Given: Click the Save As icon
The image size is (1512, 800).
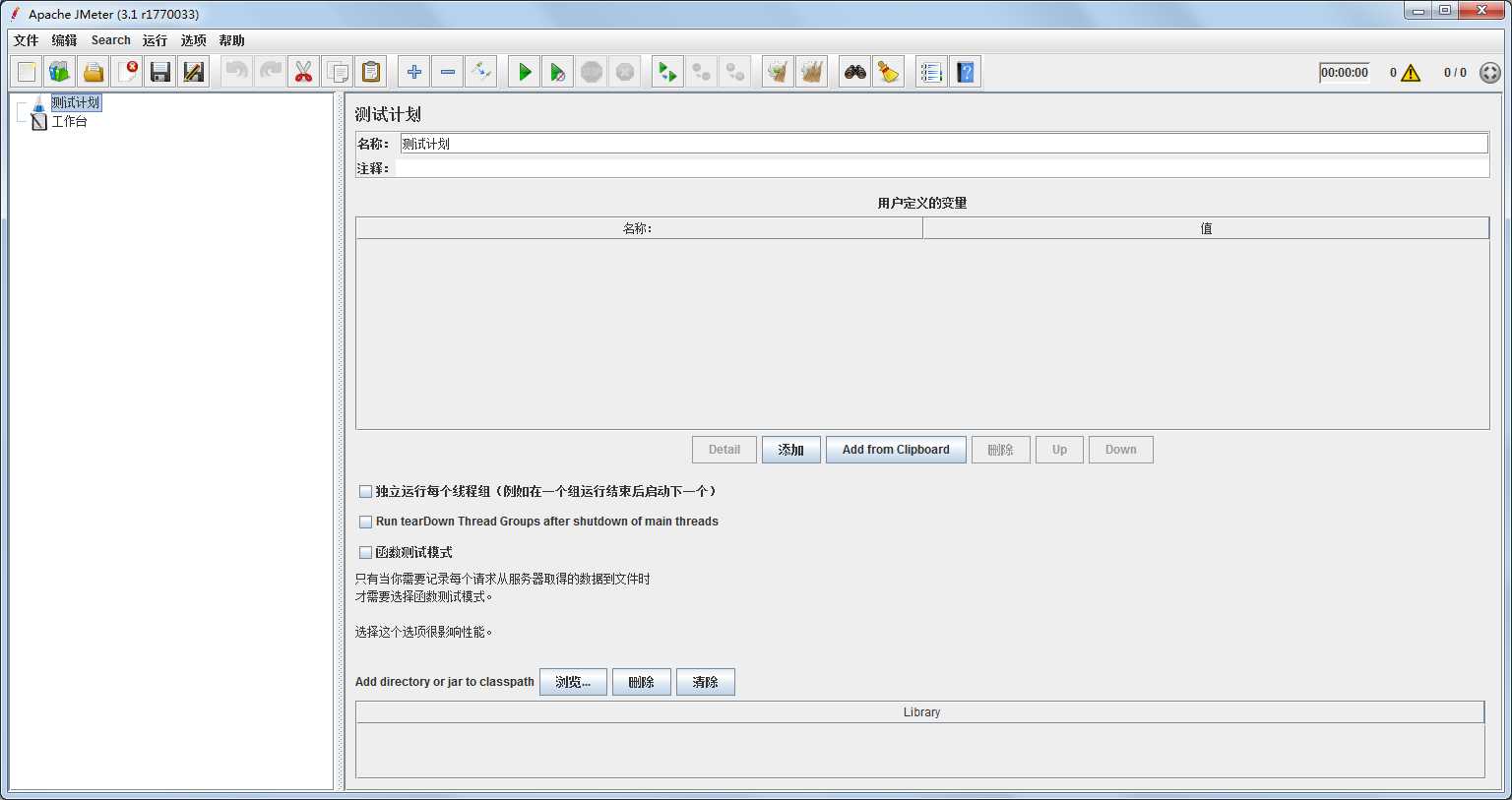Looking at the screenshot, I should 194,72.
